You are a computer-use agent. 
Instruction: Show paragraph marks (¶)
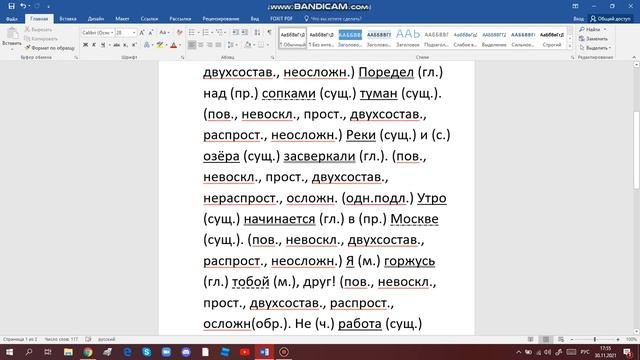point(269,32)
